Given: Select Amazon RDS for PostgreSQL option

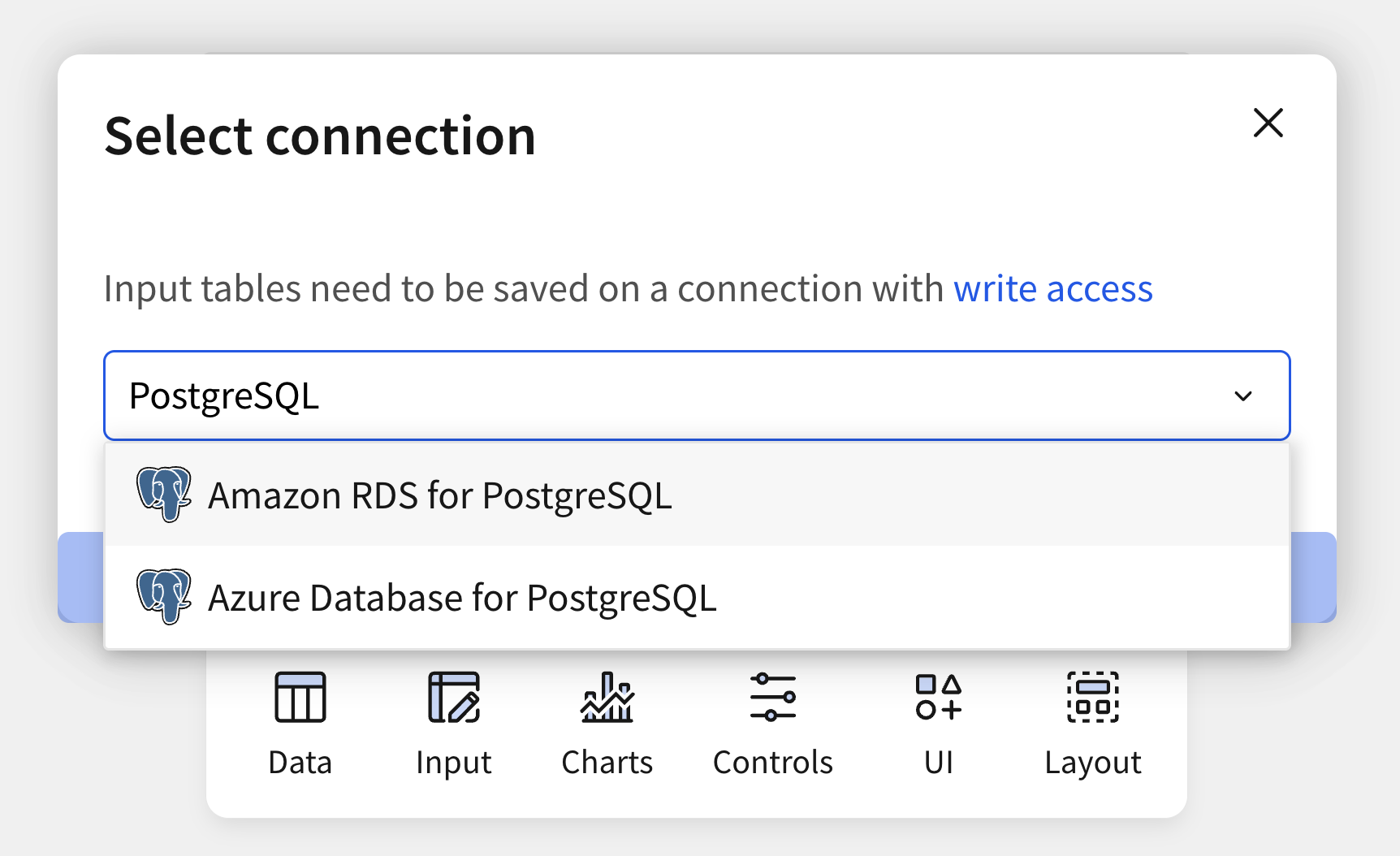Looking at the screenshot, I should coord(439,495).
